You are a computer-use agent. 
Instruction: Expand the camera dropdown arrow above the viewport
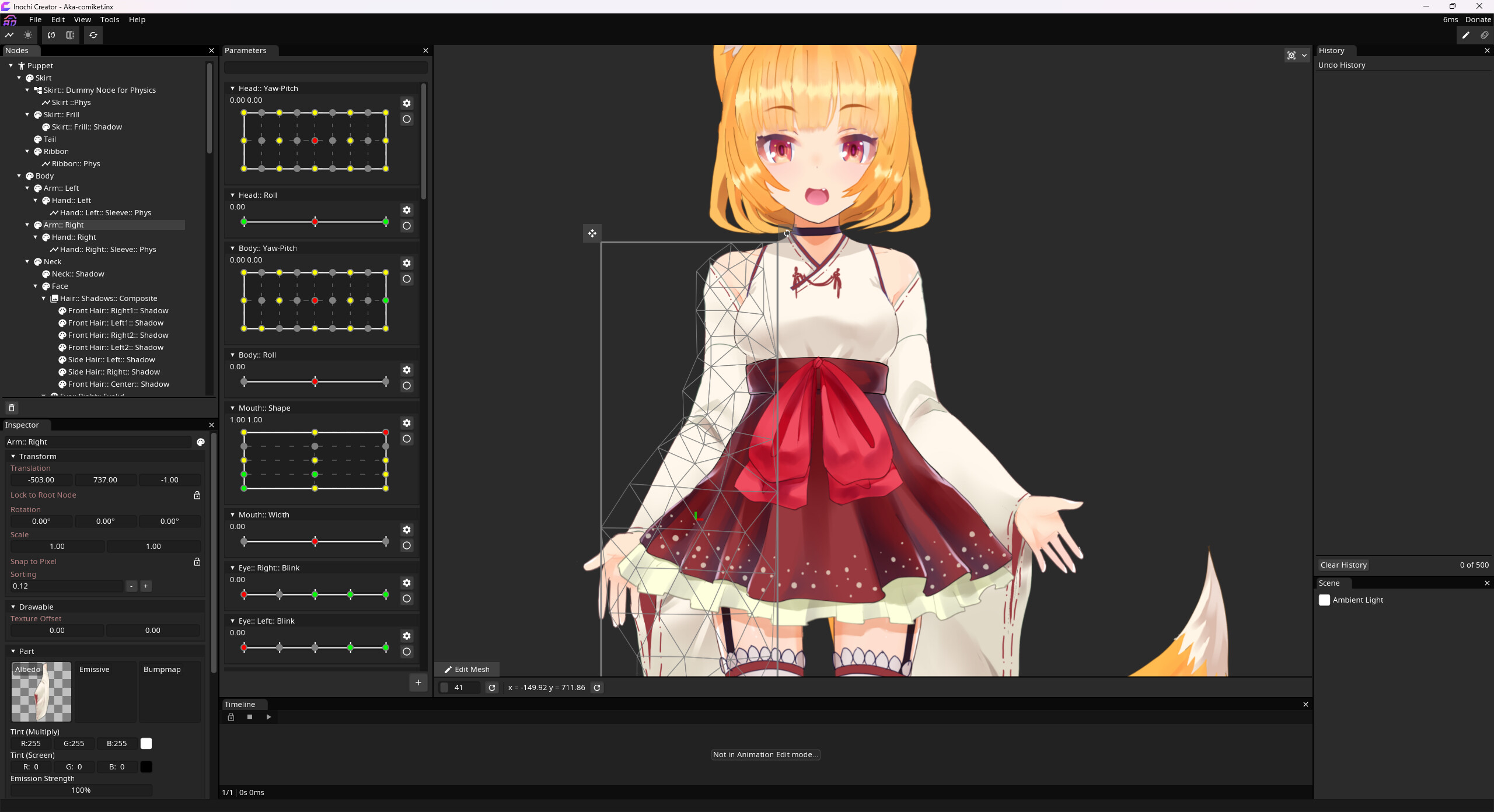point(1303,55)
